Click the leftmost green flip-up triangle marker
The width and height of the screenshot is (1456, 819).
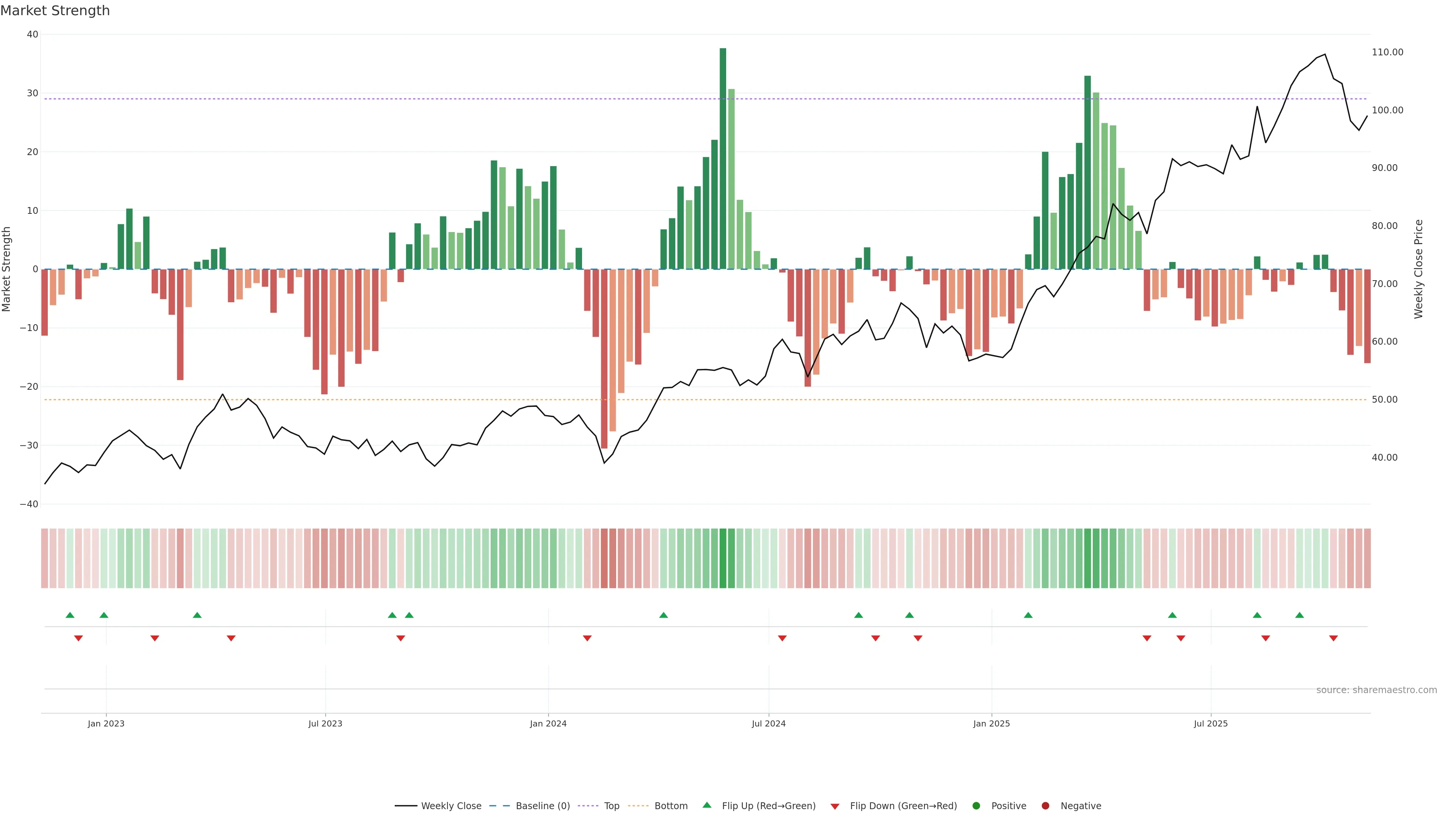[70, 615]
